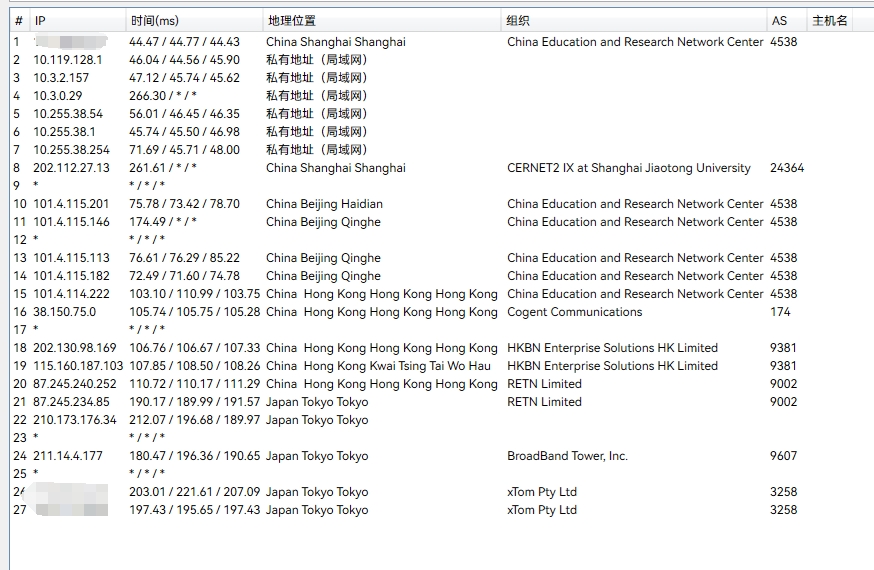874x570 pixels.
Task: Click the AS number 9607
Action: coord(783,456)
